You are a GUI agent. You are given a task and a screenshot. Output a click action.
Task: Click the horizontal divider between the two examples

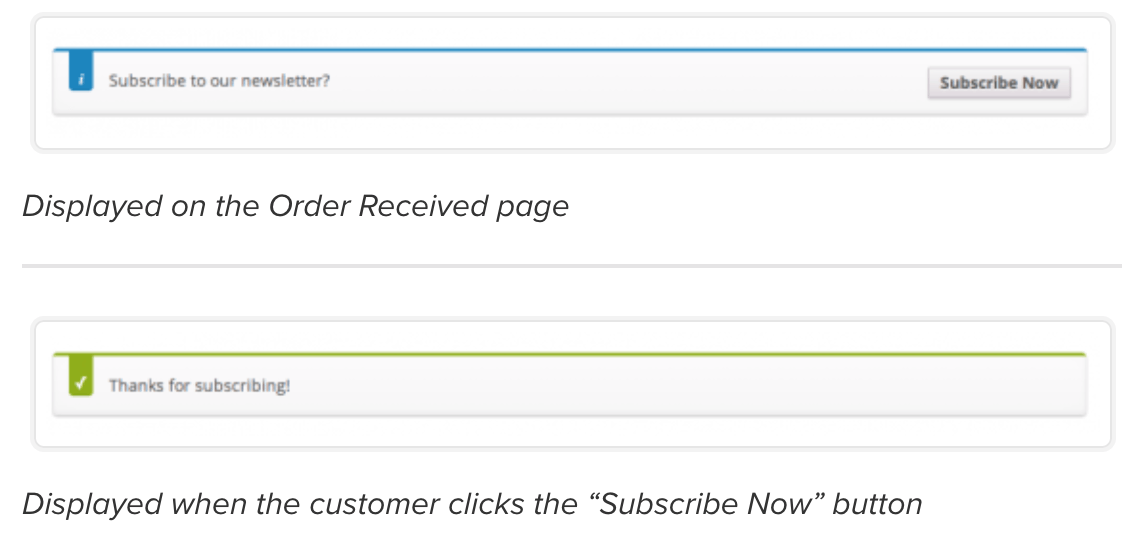pyautogui.click(x=572, y=266)
